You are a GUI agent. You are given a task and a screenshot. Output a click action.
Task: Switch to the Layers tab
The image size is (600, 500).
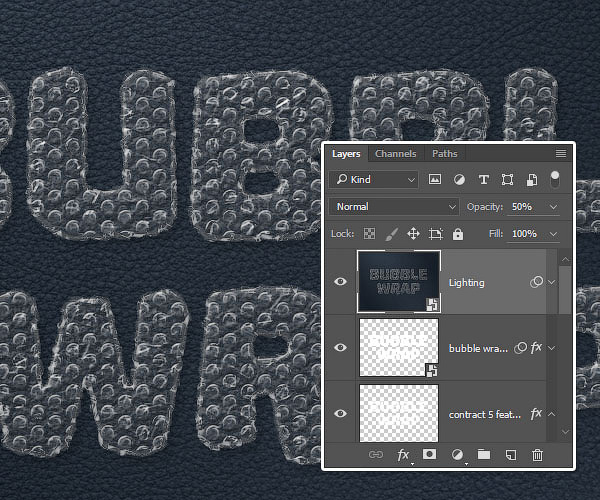[346, 154]
